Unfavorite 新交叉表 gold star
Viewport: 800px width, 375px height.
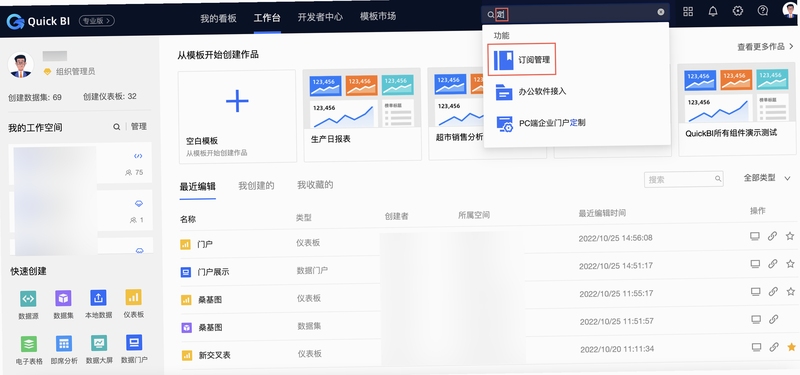791,347
